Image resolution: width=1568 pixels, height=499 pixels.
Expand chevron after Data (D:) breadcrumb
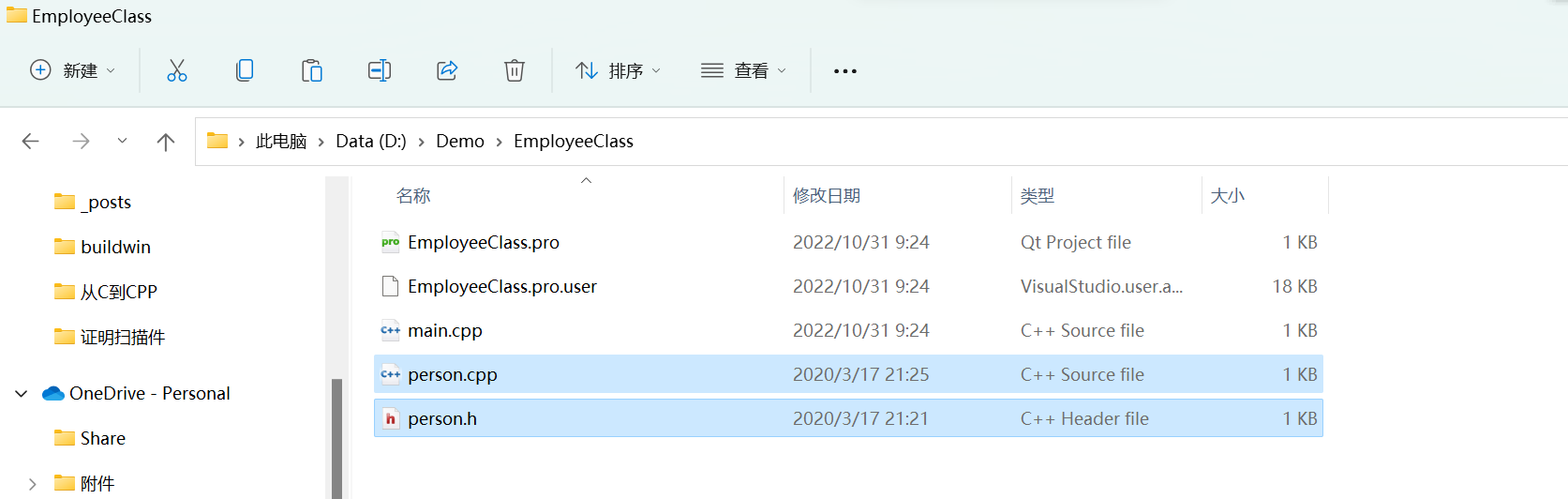click(x=422, y=142)
